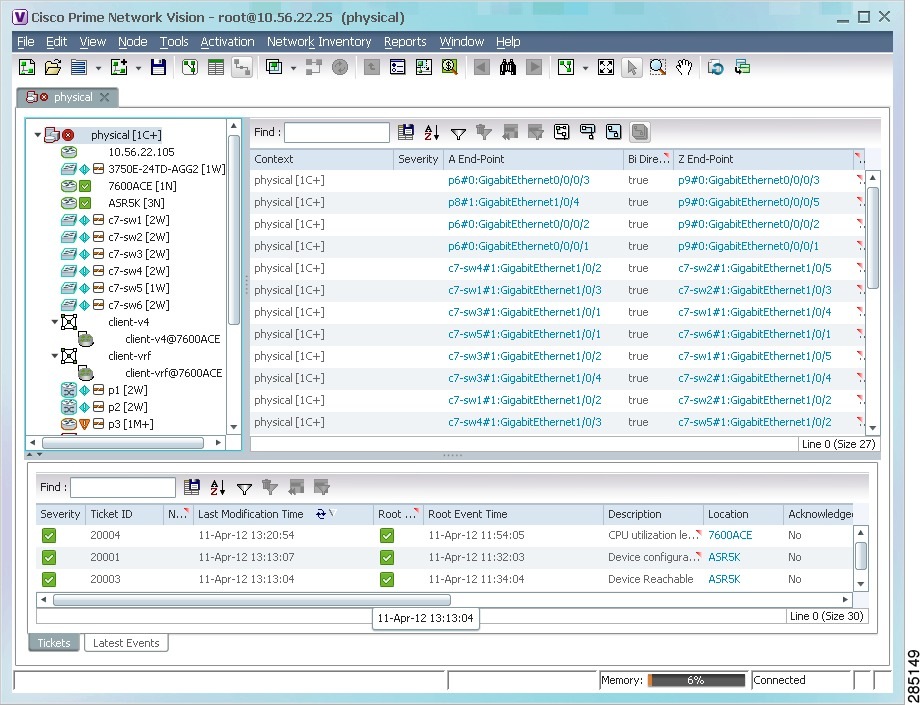Focus the tickets Find input field
The image size is (923, 705).
coord(122,487)
